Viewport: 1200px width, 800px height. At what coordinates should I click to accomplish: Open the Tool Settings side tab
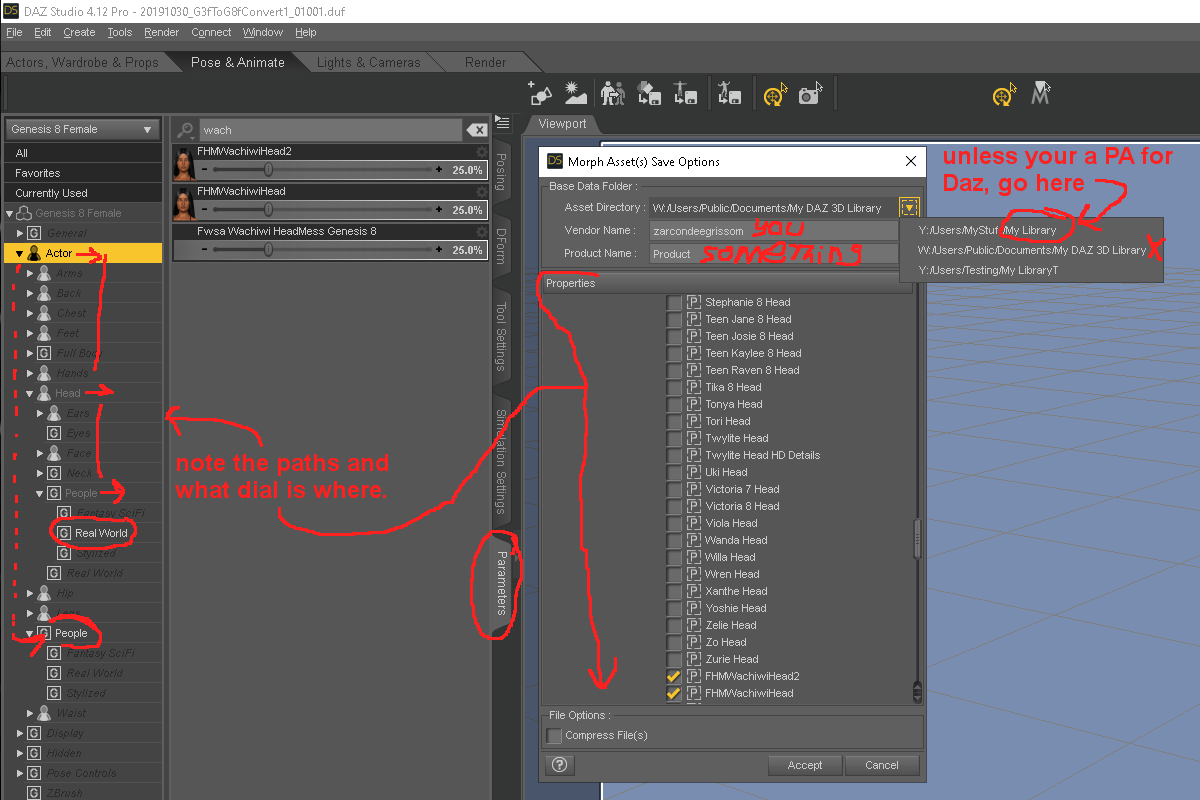(x=502, y=335)
